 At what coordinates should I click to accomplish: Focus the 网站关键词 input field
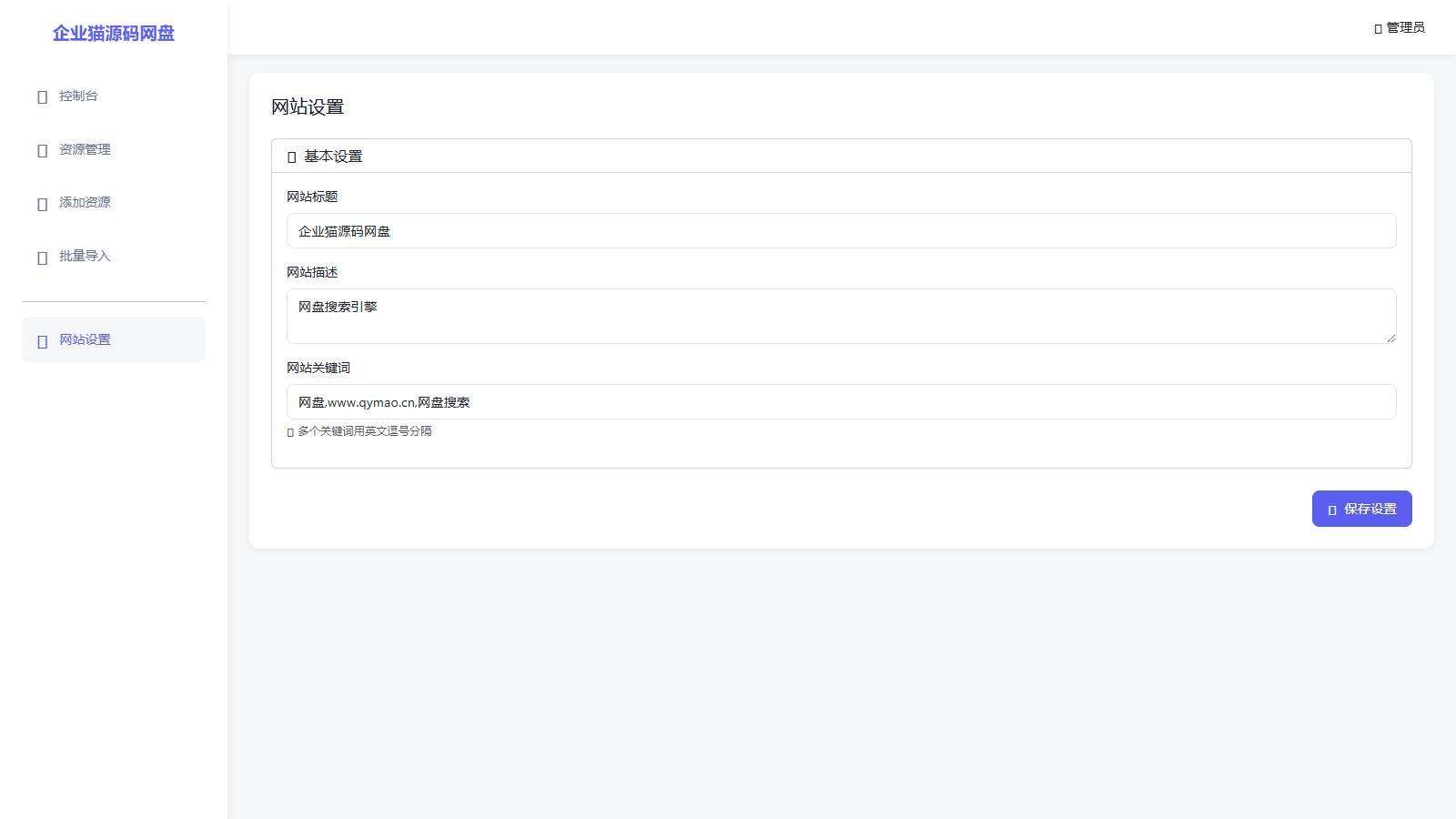pos(842,401)
